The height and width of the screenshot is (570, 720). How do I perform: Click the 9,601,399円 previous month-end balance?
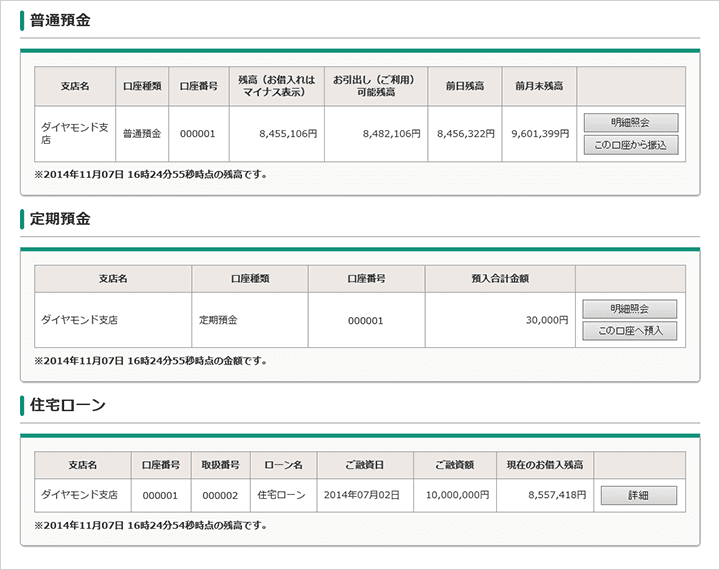pos(540,134)
